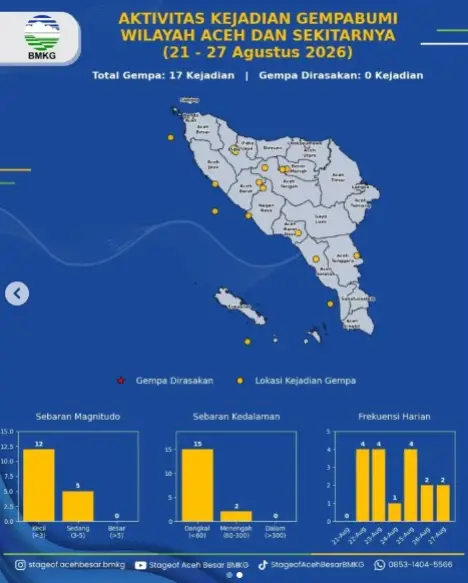Click the BMKG logo
The width and height of the screenshot is (468, 583).
[x=42, y=37]
